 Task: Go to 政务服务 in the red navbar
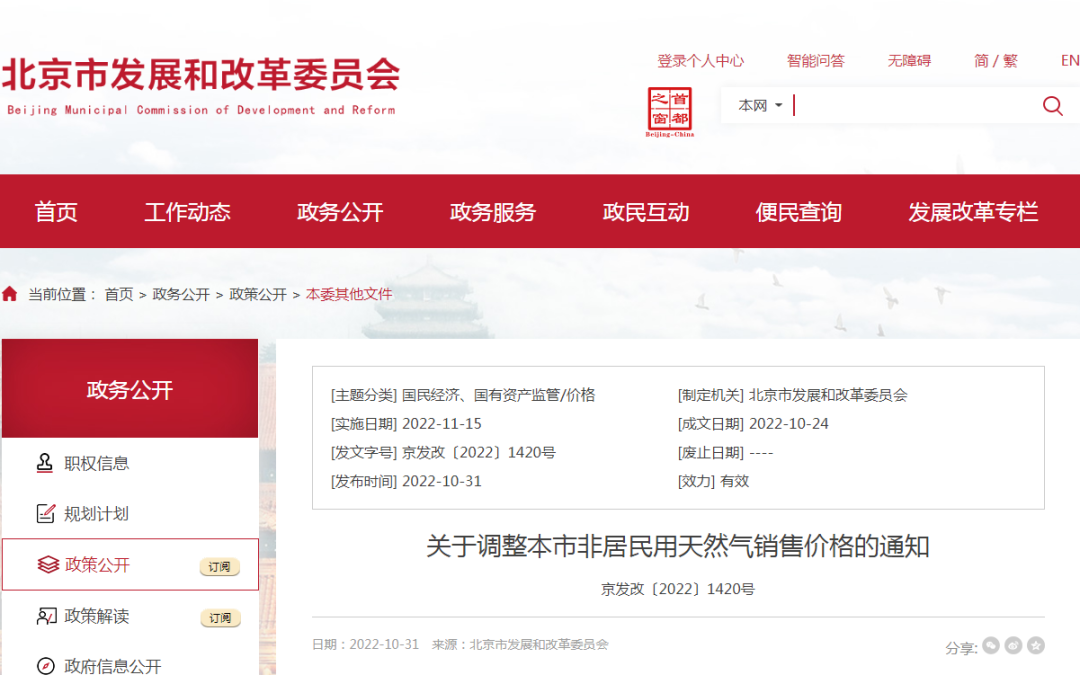(493, 212)
